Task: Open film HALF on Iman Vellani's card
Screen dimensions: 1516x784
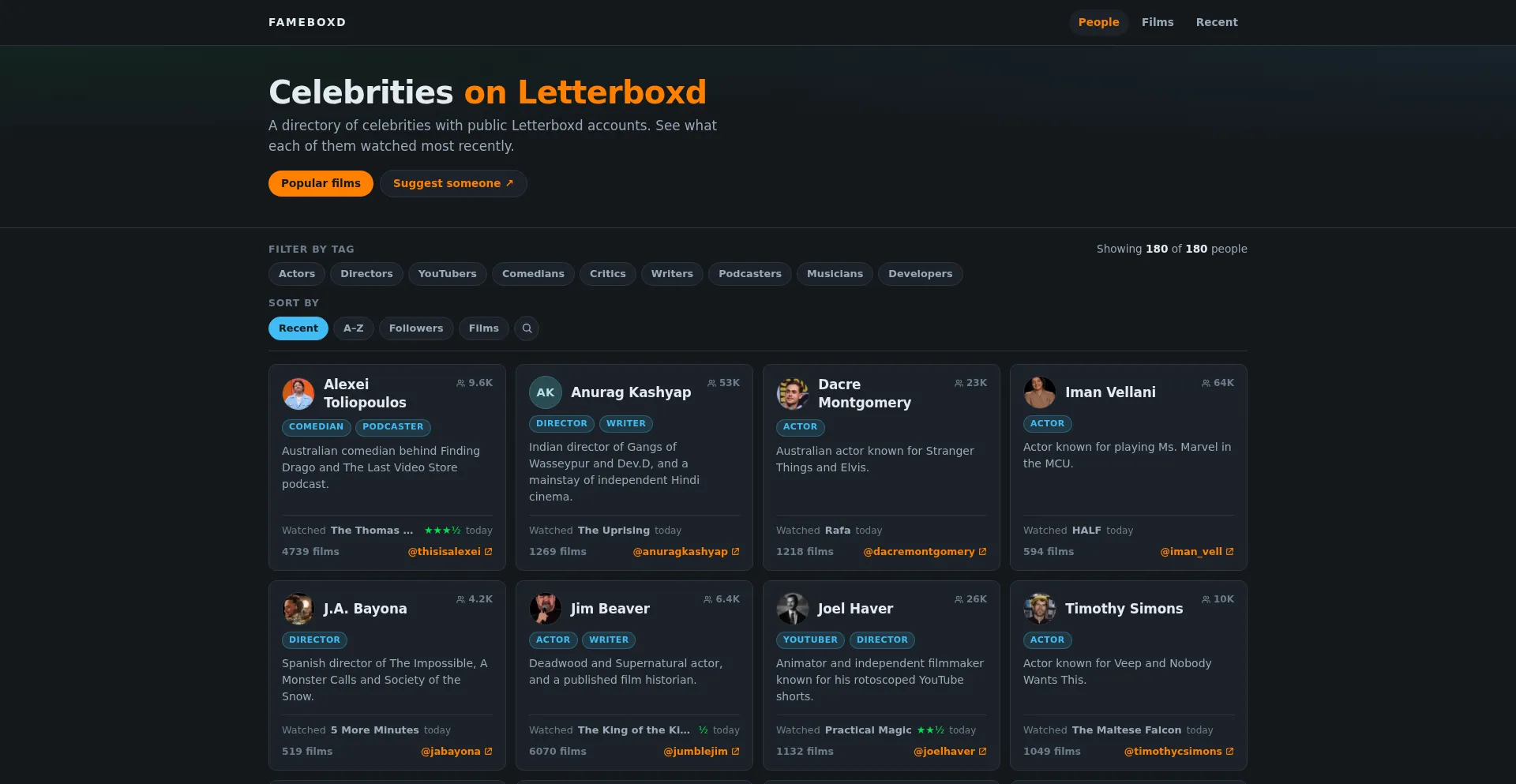Action: click(1086, 531)
